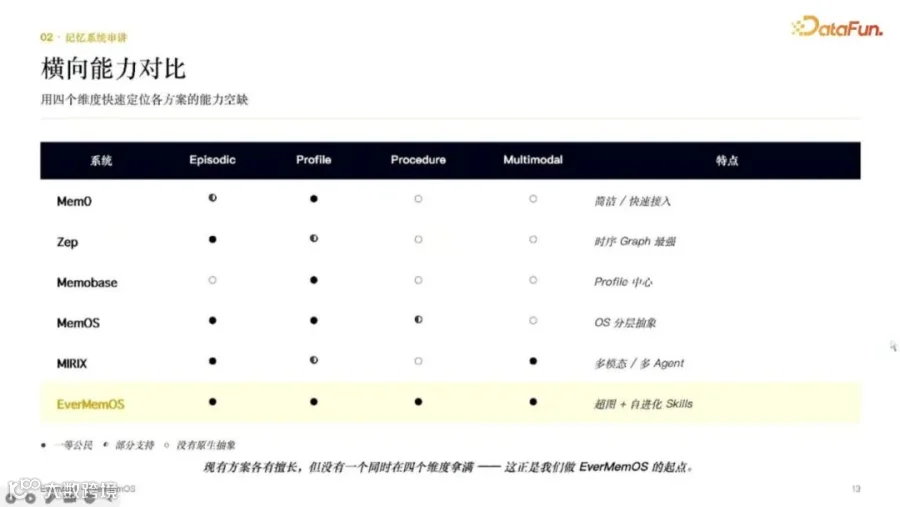Click the filled dot in MemOS's Episodic cell
Screen dimensions: 900x507
[212, 320]
